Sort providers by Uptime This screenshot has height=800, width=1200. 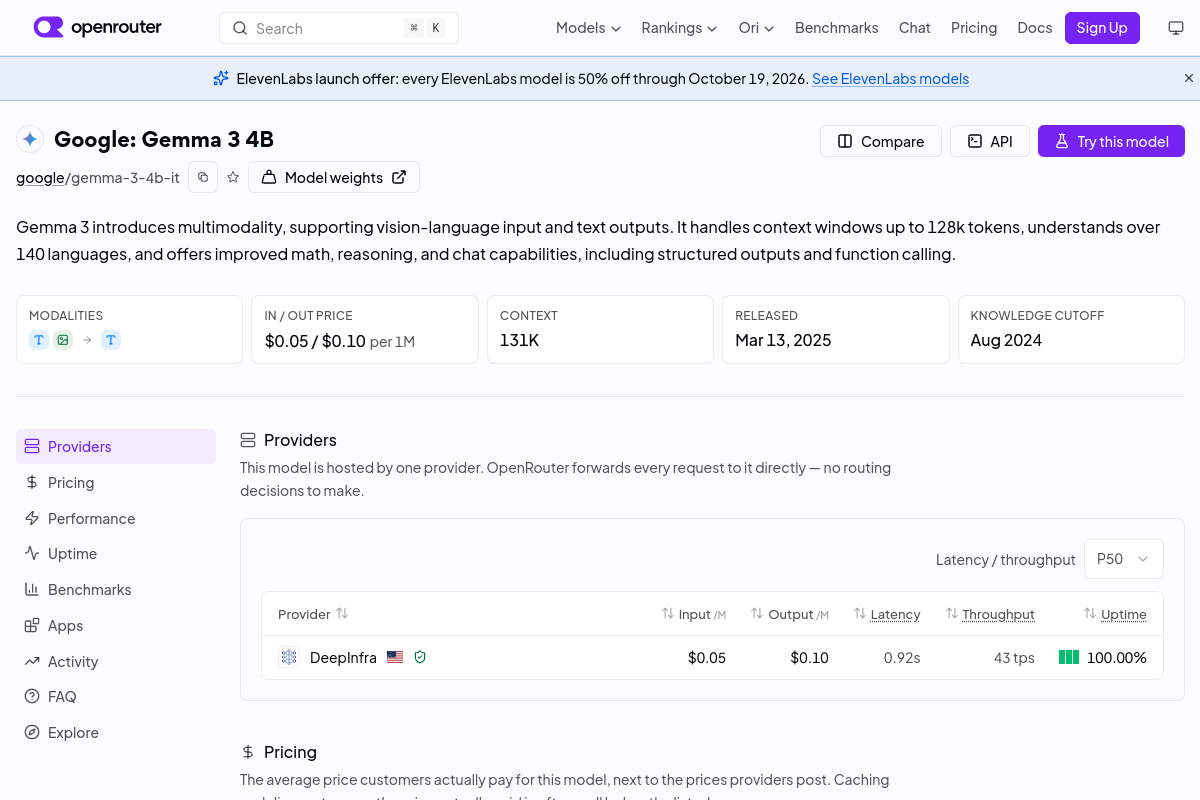coord(1115,614)
